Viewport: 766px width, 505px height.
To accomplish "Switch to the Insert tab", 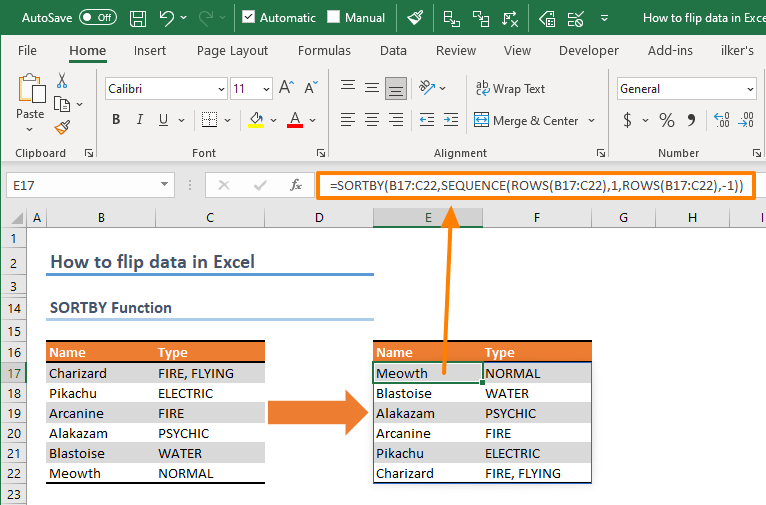I will click(x=149, y=51).
